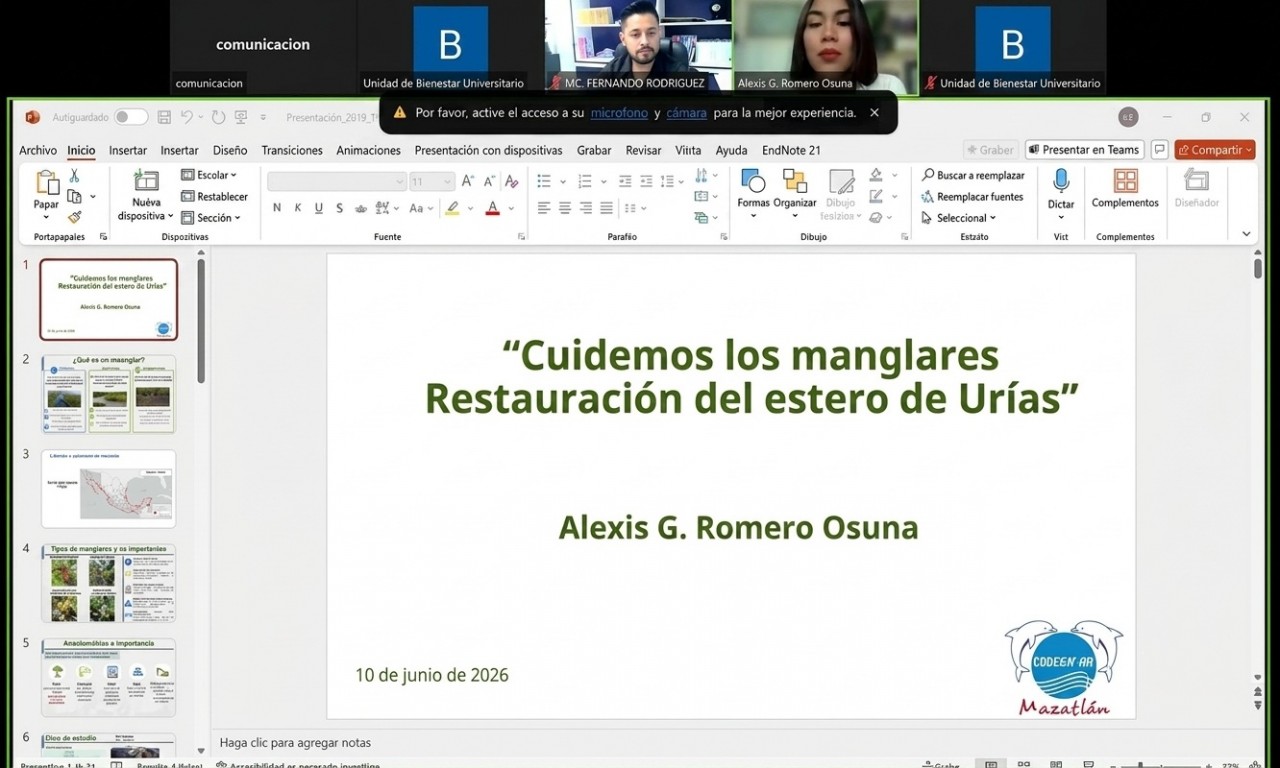Pick the red font color swatch

(492, 208)
